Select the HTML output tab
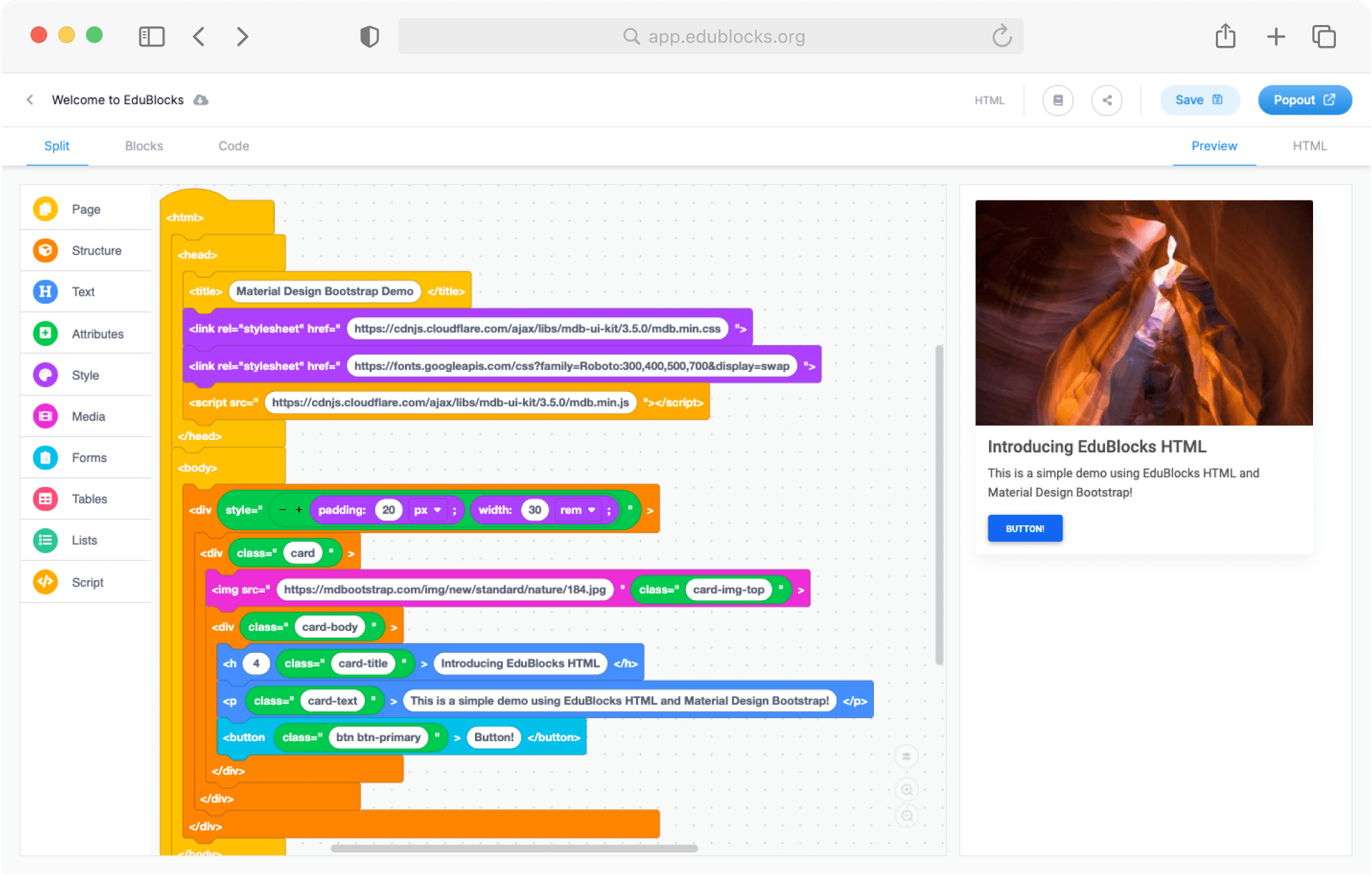The width and height of the screenshot is (1372, 875). (x=1310, y=146)
